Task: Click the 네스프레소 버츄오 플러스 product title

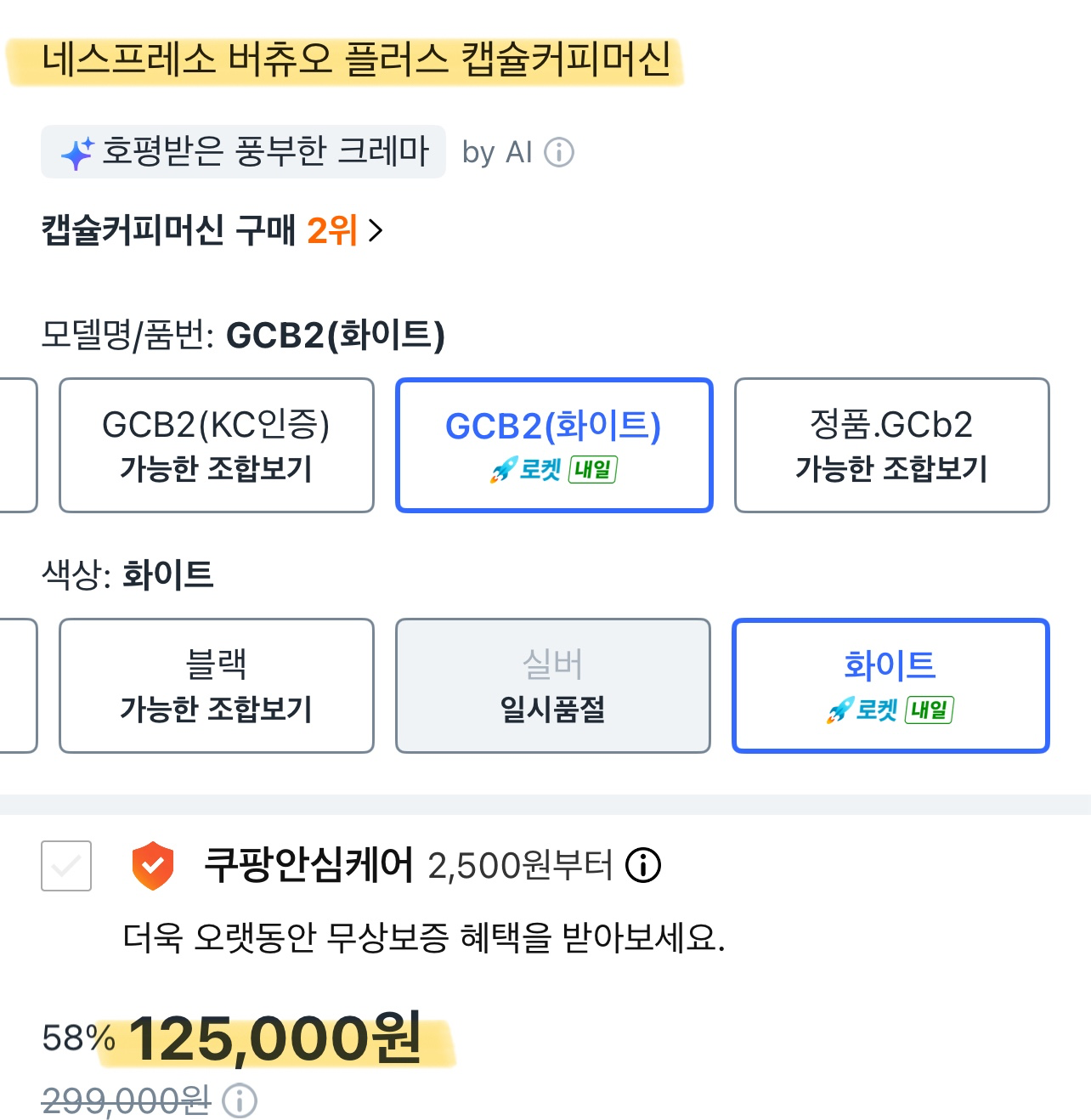Action: (356, 60)
